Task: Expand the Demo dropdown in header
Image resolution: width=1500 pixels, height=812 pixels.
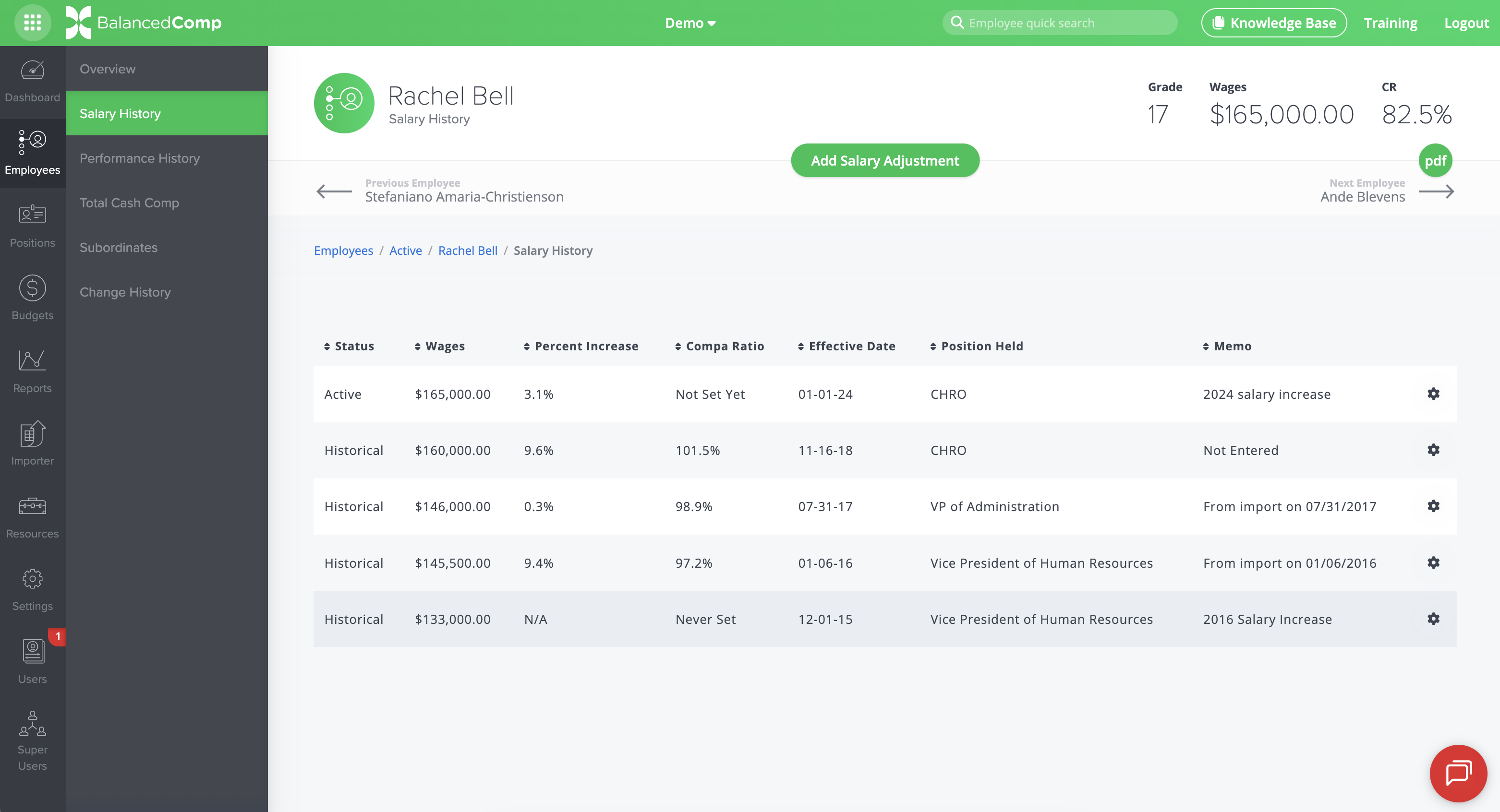Action: pyautogui.click(x=690, y=23)
